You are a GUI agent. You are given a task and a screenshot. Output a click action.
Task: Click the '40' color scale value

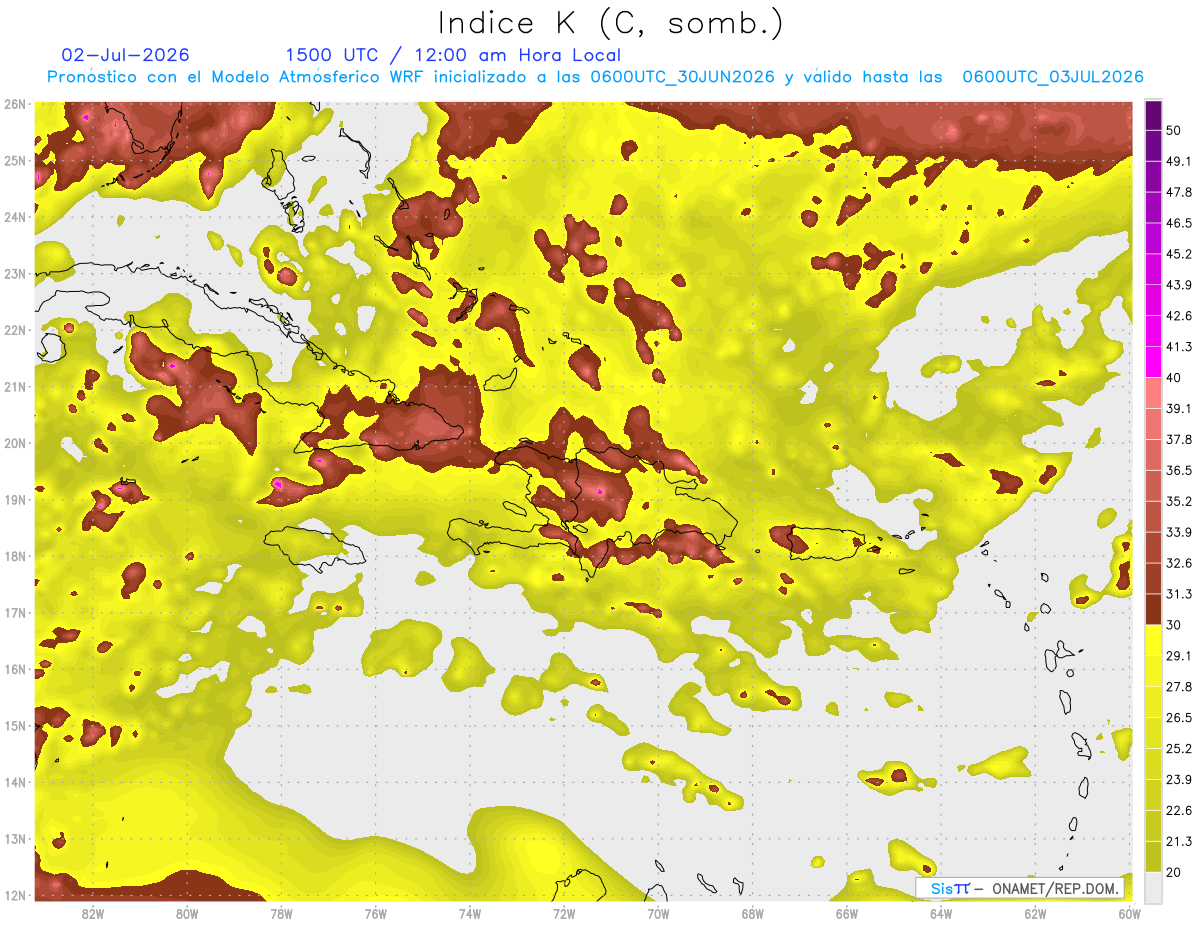pos(1175,378)
